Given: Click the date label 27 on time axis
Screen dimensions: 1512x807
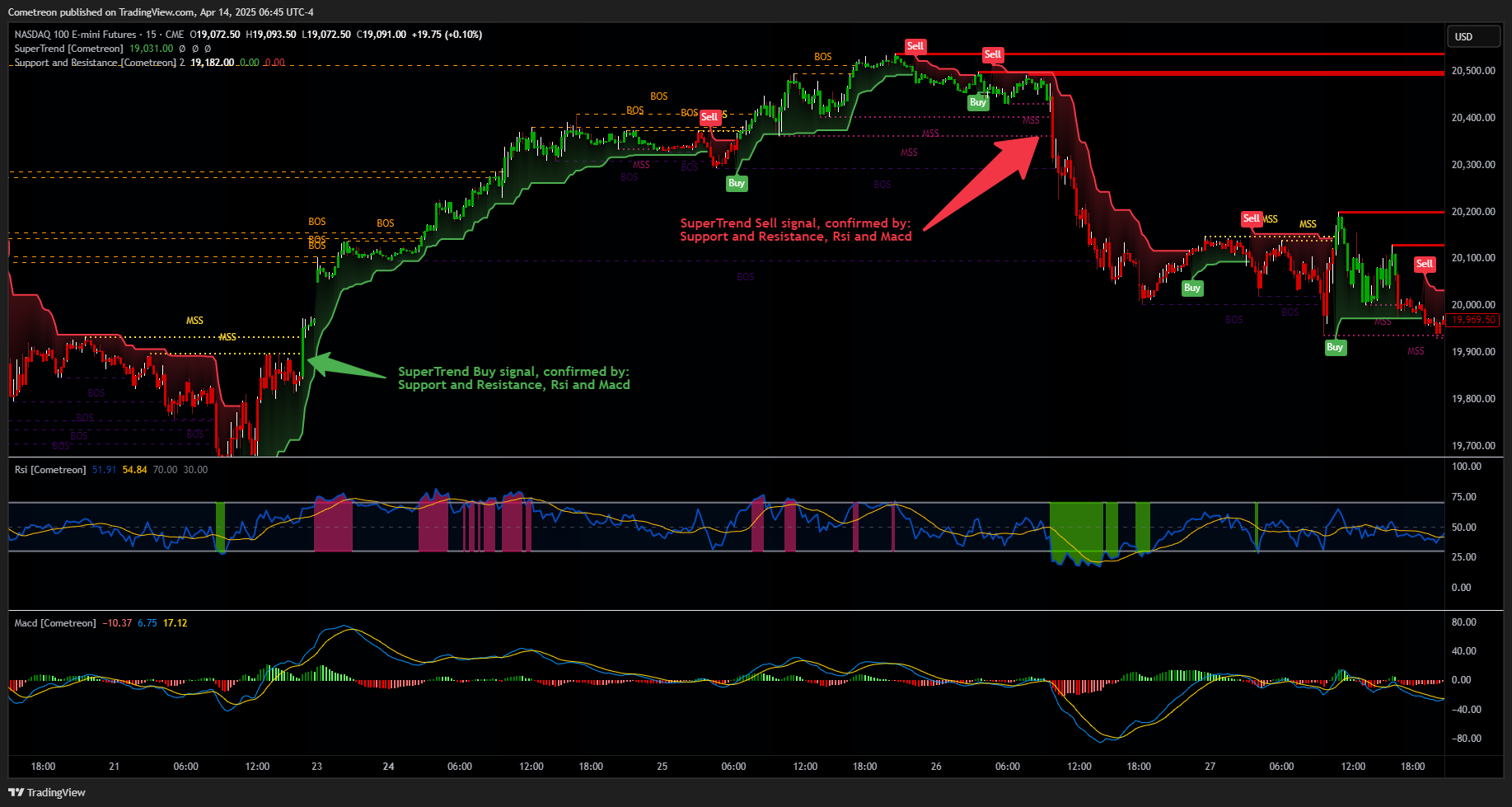Looking at the screenshot, I should pos(1210,767).
